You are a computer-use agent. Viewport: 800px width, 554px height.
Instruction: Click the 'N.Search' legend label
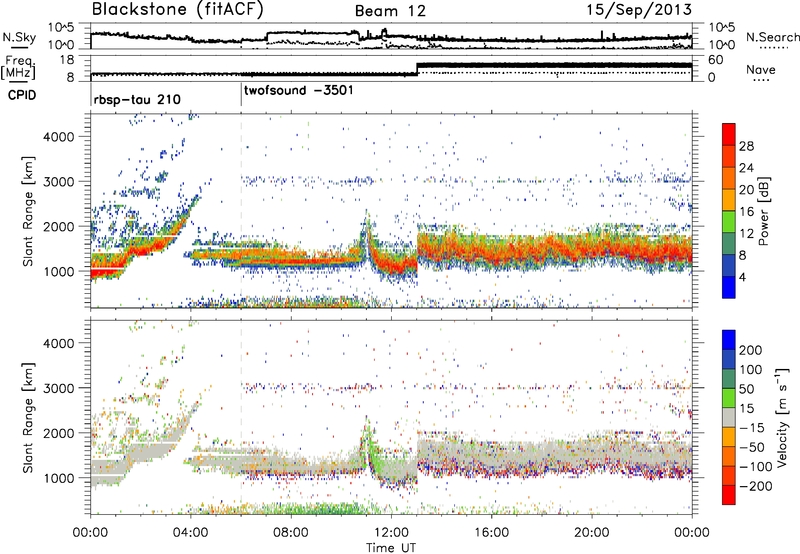[x=772, y=37]
